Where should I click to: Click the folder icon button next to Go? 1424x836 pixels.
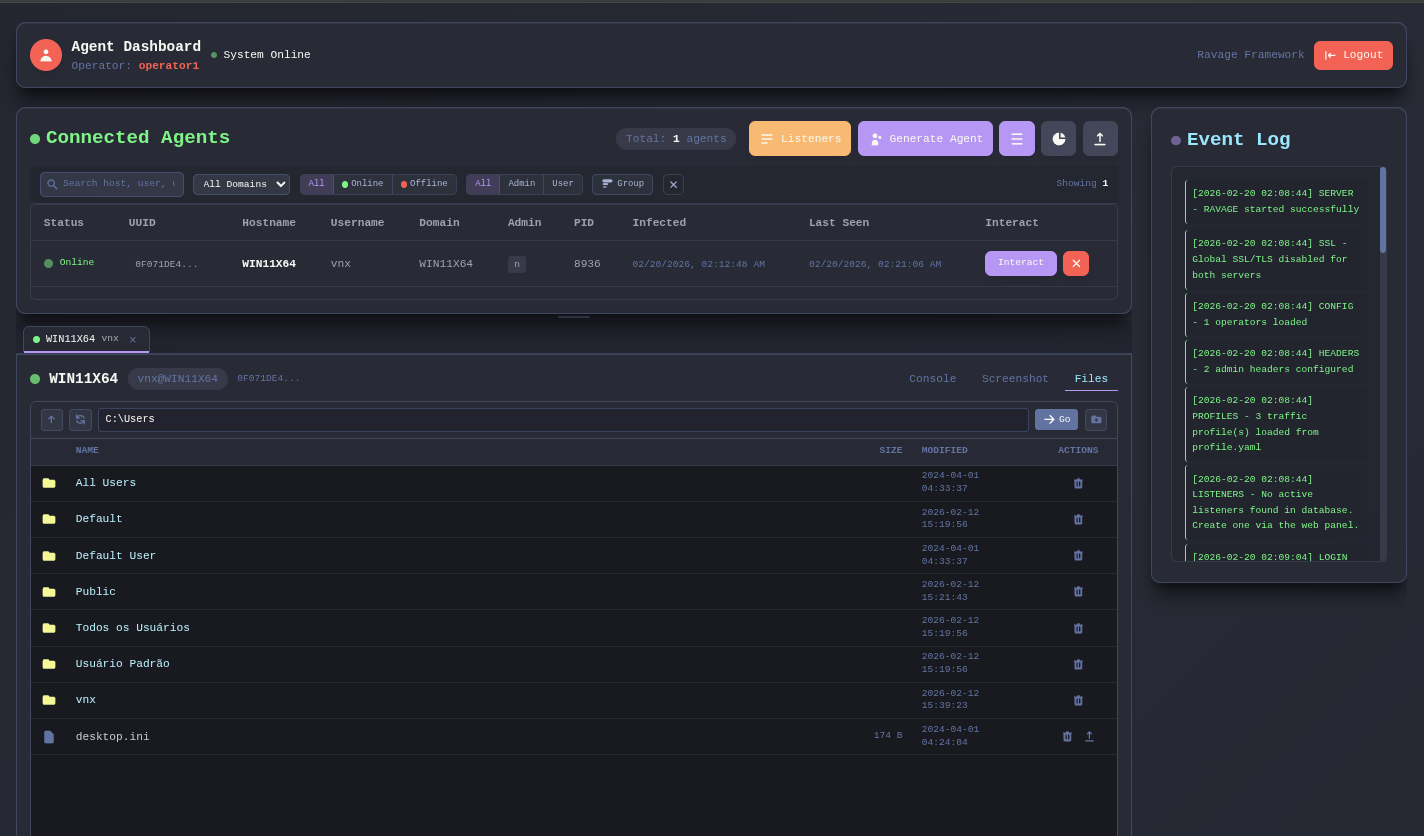[x=1096, y=420]
